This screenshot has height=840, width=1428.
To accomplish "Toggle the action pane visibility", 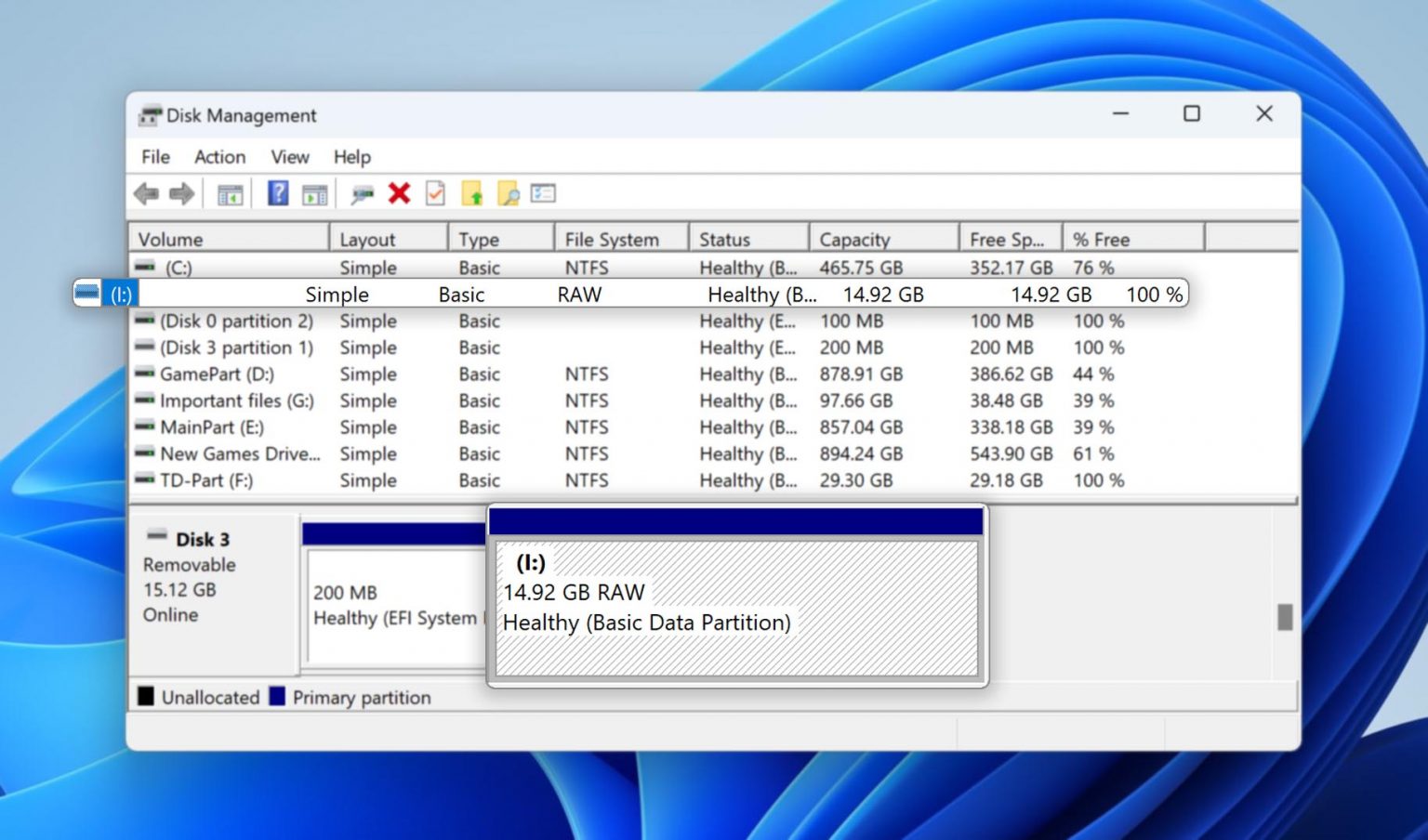I will click(x=313, y=193).
